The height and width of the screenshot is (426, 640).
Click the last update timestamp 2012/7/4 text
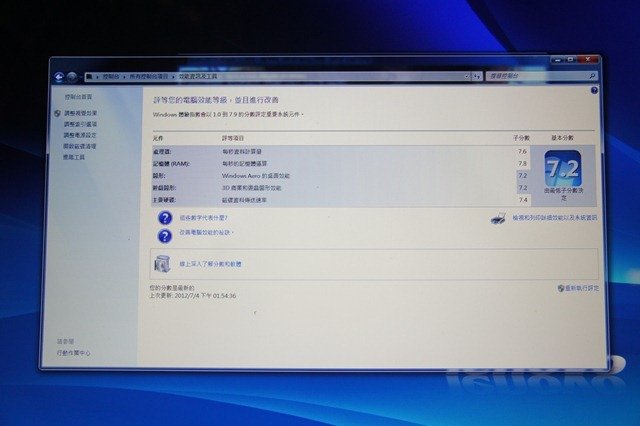(x=193, y=295)
